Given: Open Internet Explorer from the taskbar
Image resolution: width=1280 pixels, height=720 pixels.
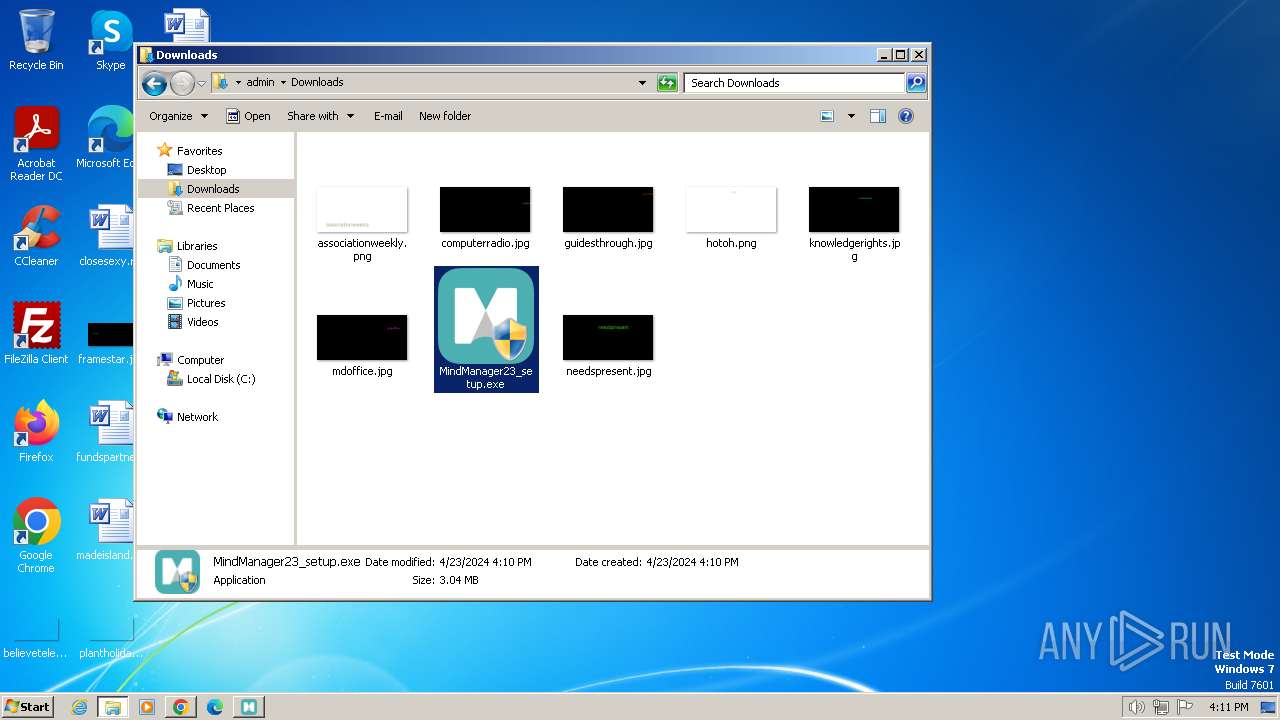Looking at the screenshot, I should pos(79,707).
